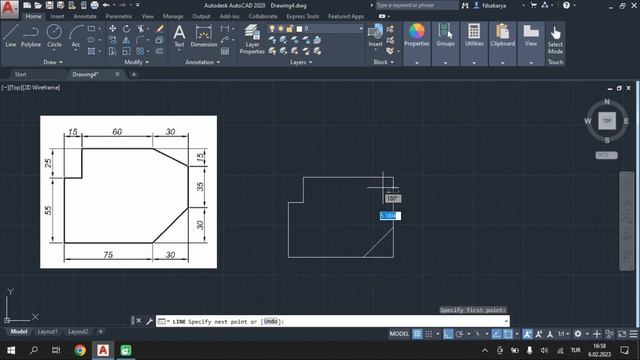Toggle the MODEL space button
640x360 pixels.
point(399,334)
